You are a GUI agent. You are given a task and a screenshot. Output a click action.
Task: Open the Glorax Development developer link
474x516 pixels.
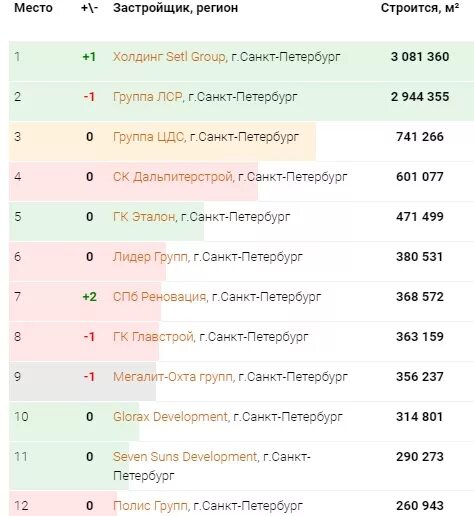coord(170,417)
